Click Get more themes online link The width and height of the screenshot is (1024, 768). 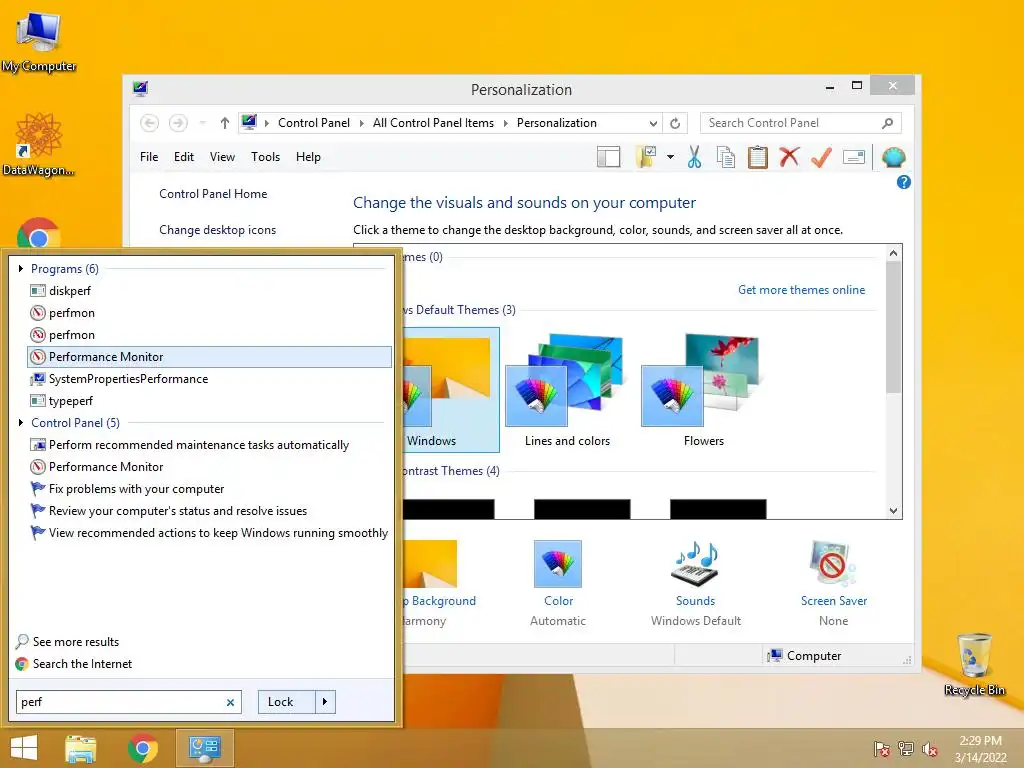(801, 290)
